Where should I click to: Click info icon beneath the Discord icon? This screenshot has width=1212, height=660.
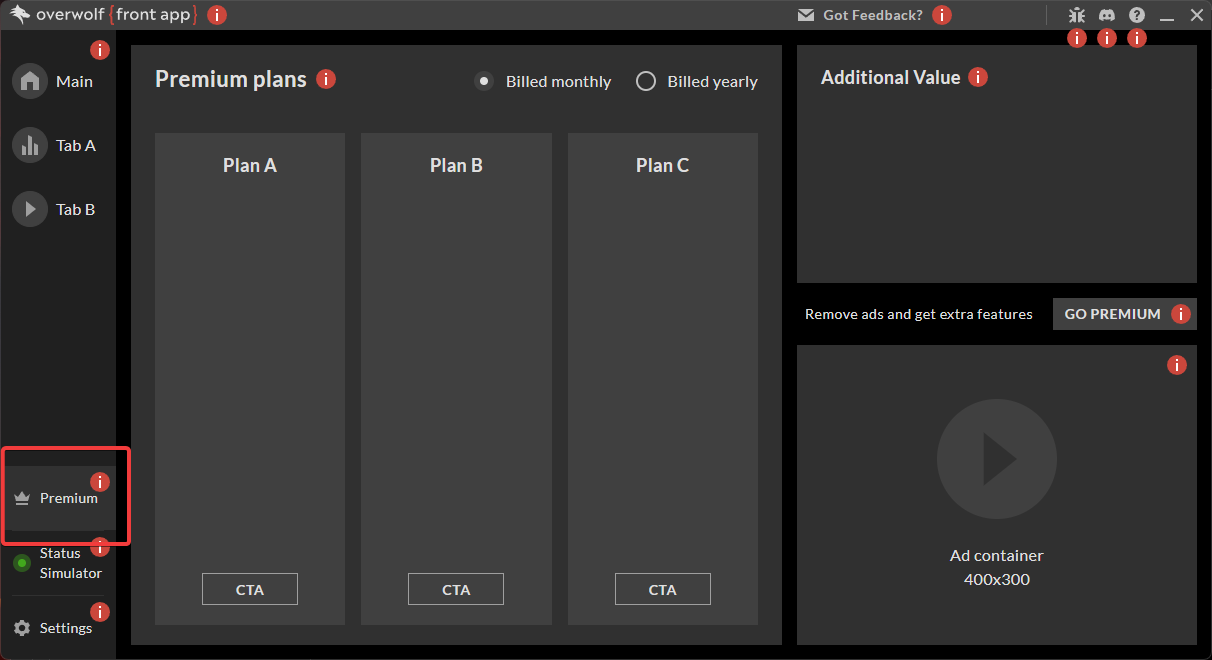click(1107, 38)
